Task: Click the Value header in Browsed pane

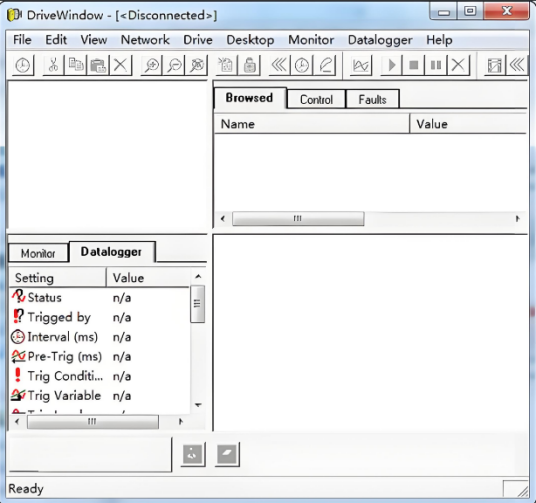Action: click(469, 124)
